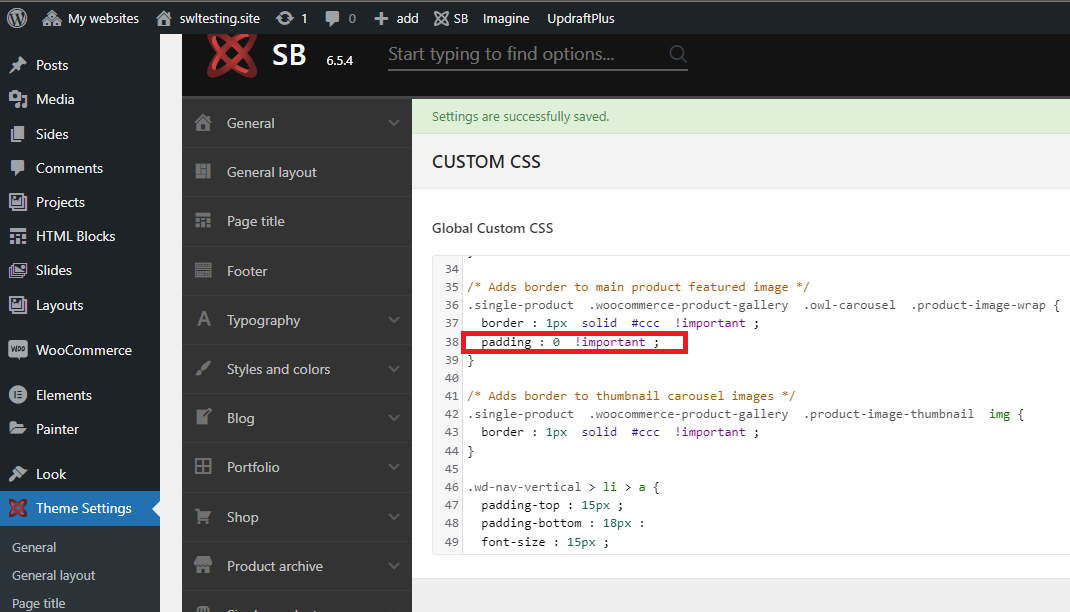The image size is (1070, 612).
Task: Click the SB icon in admin bar
Action: click(x=441, y=18)
